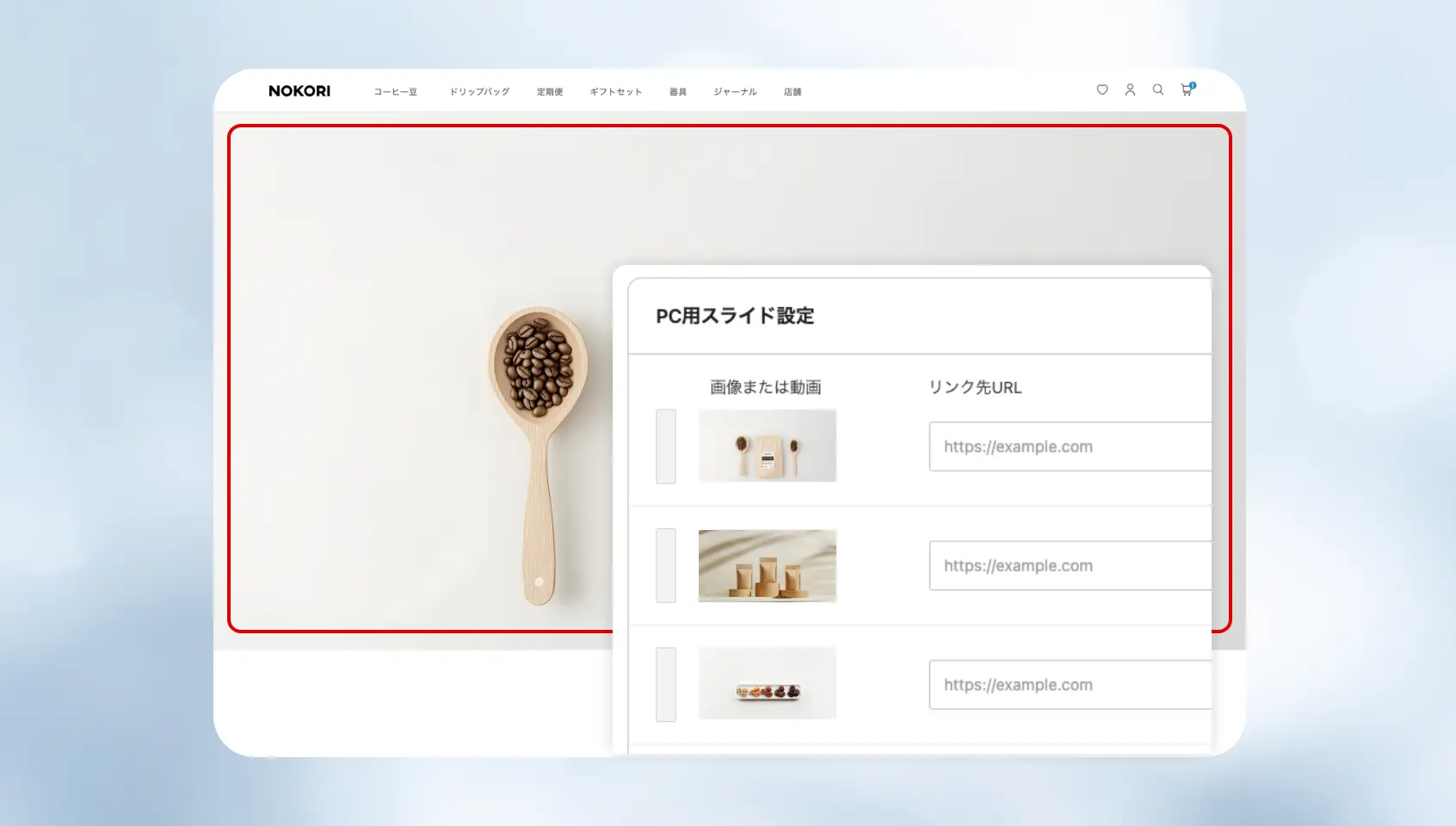Go to 店舗 in the navigation
The width and height of the screenshot is (1456, 826).
click(x=793, y=92)
